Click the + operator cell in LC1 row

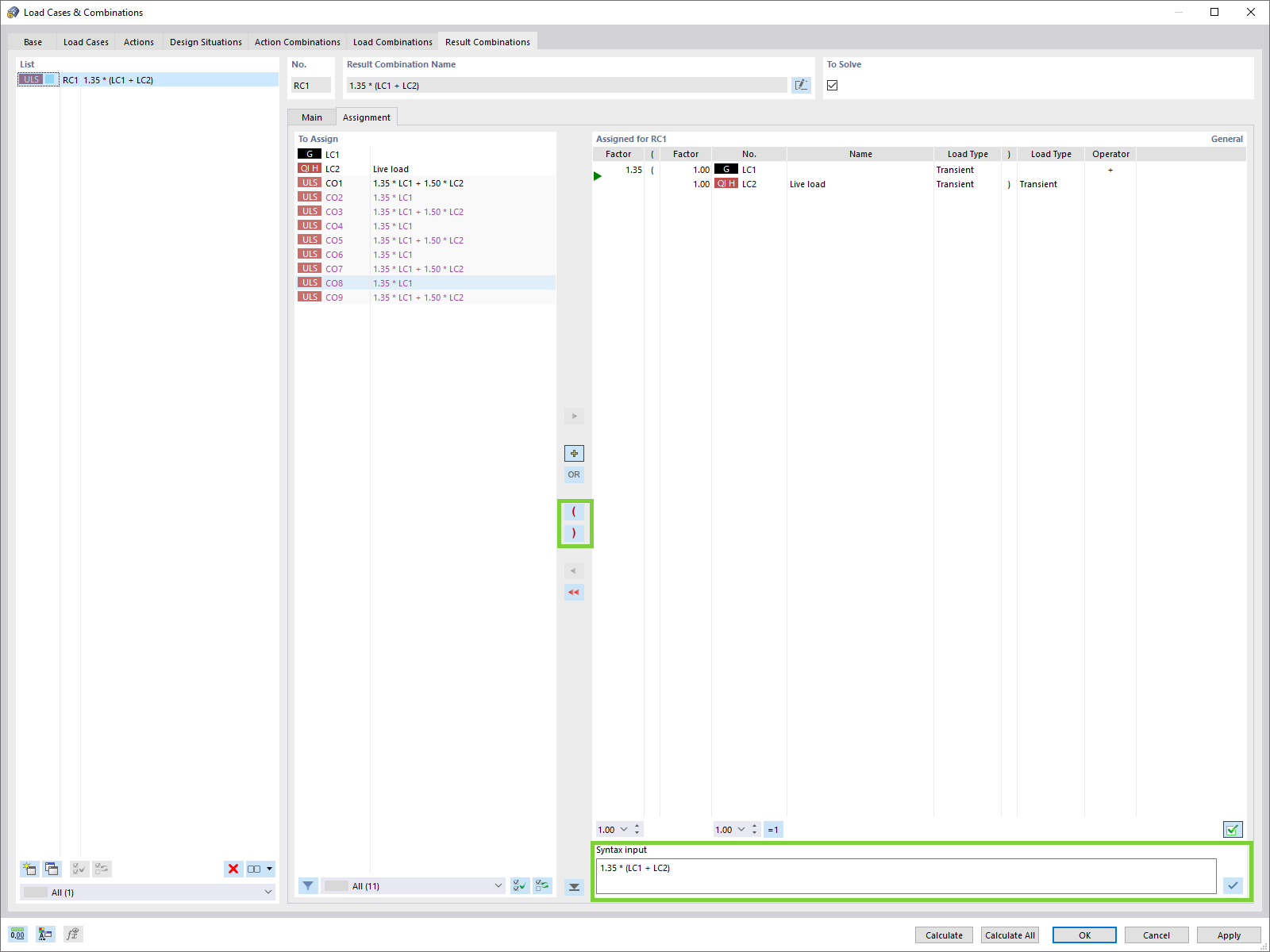pyautogui.click(x=1110, y=170)
